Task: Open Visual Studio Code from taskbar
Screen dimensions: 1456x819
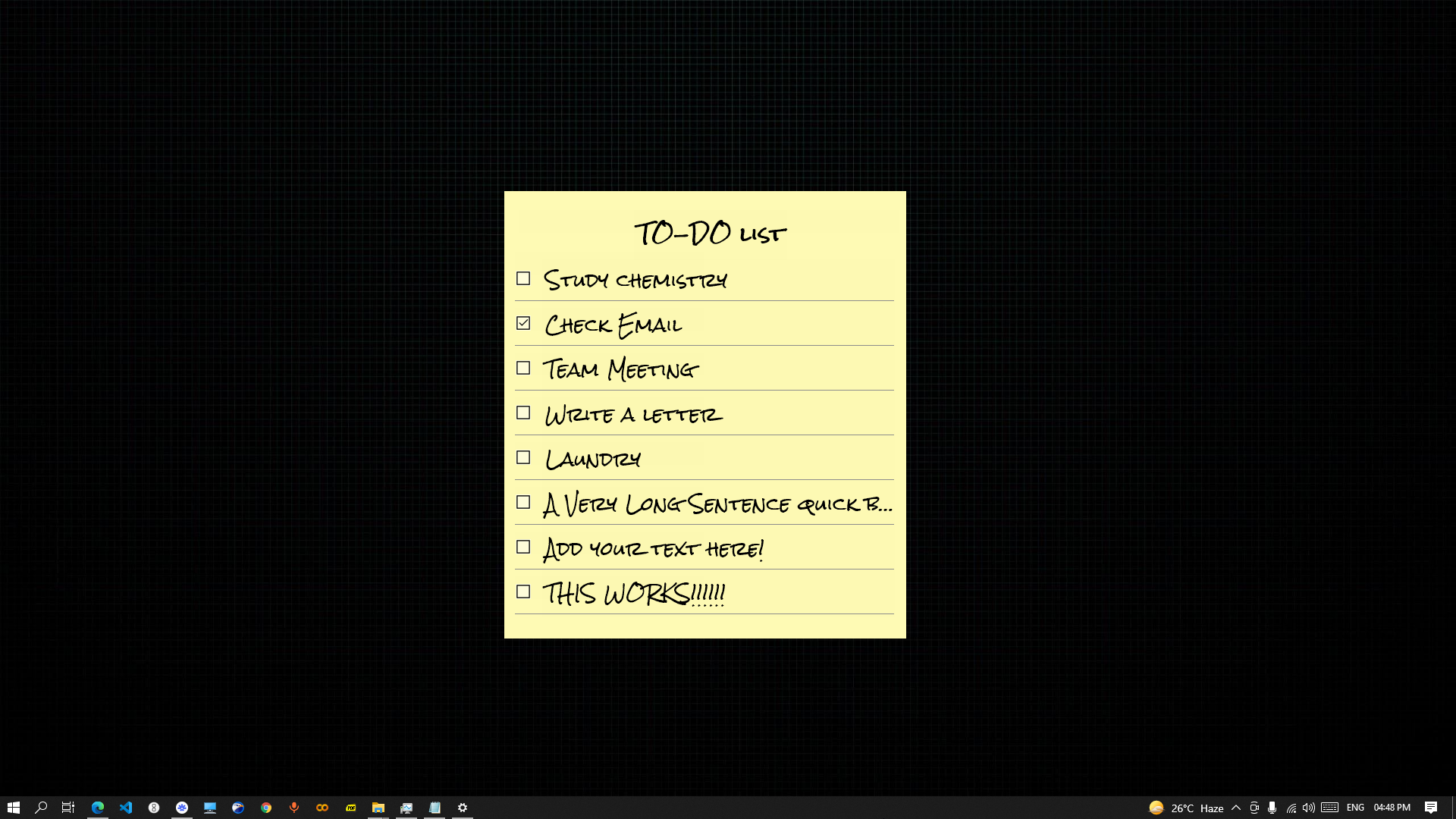Action: point(126,808)
